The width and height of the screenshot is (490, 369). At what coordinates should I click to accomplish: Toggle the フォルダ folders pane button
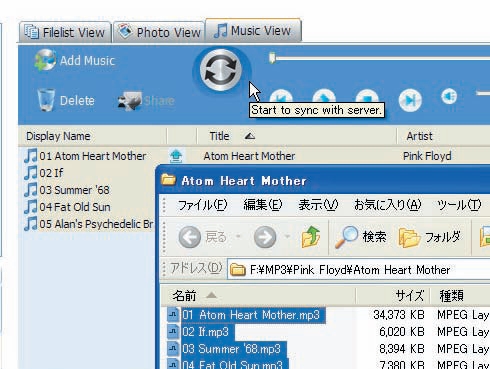point(430,237)
